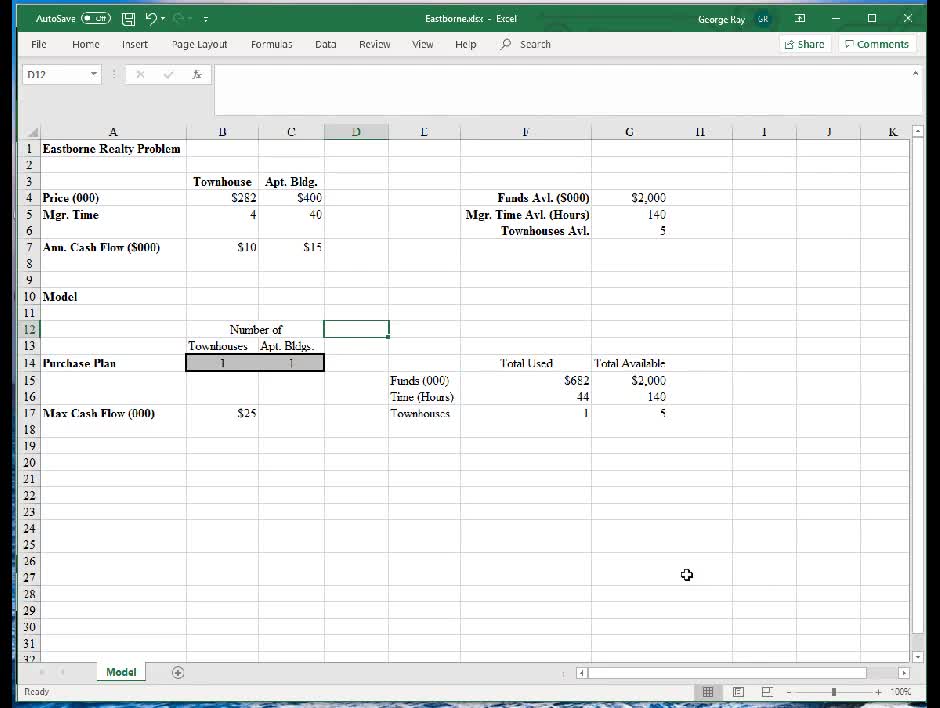Click the Time (Hours) used 44 cell
This screenshot has height=708, width=940.
[526, 397]
